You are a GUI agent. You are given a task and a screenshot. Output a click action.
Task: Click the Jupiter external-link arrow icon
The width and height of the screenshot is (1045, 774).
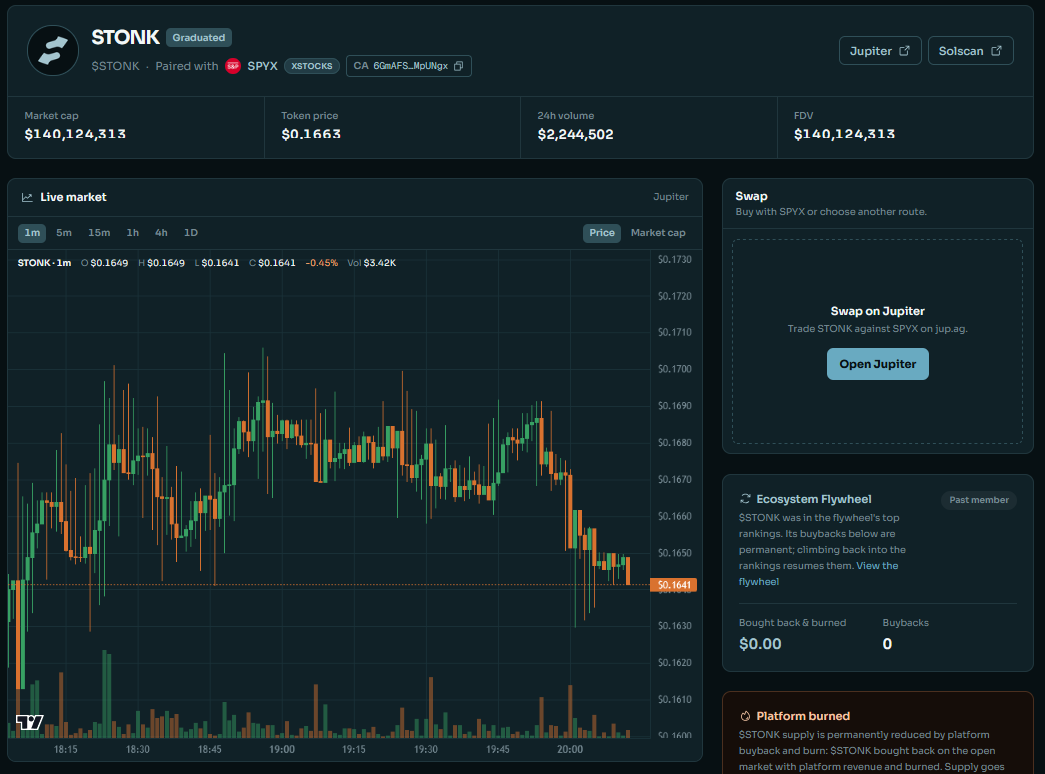tap(904, 51)
